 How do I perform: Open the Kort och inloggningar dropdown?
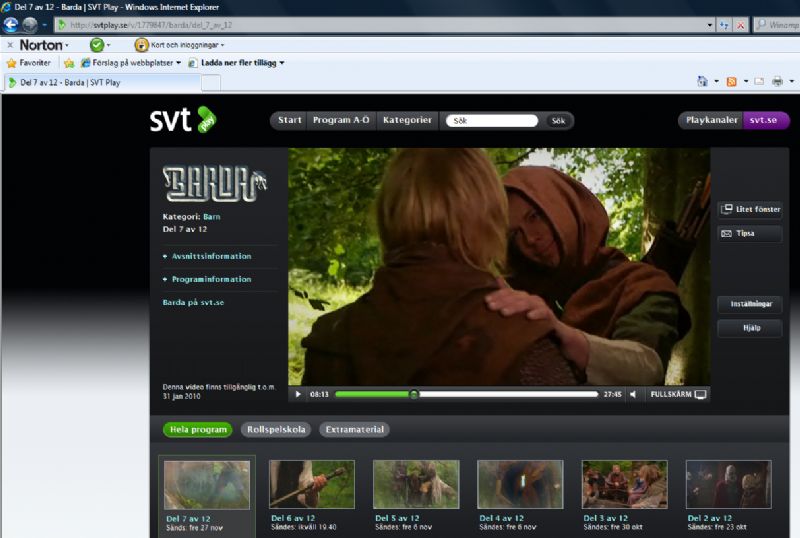[180, 45]
